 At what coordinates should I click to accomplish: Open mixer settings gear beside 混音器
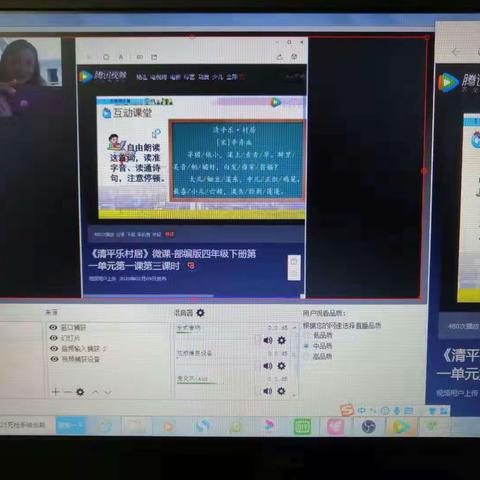[x=200, y=313]
